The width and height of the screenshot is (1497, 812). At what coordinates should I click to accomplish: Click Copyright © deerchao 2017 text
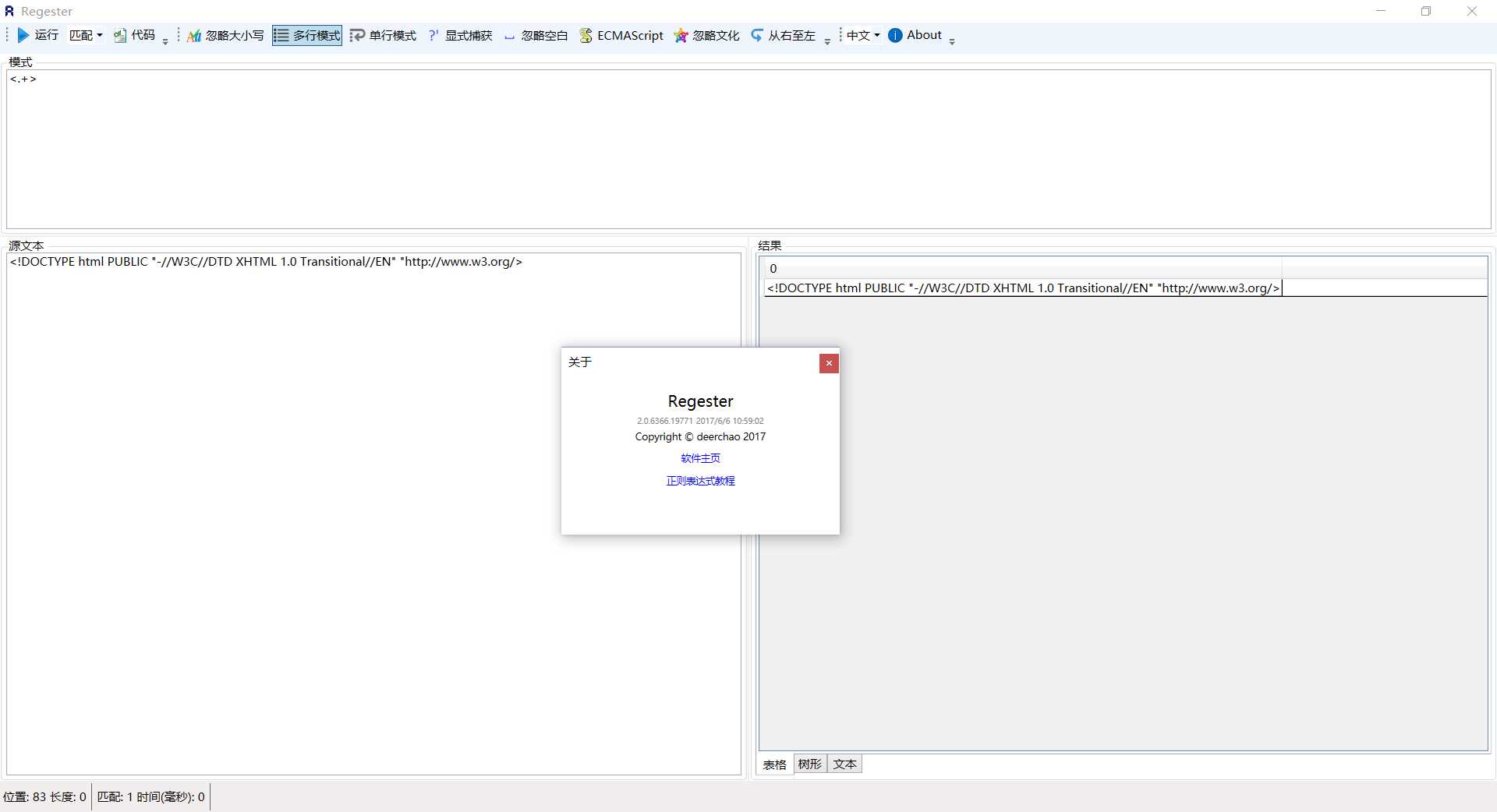click(700, 436)
